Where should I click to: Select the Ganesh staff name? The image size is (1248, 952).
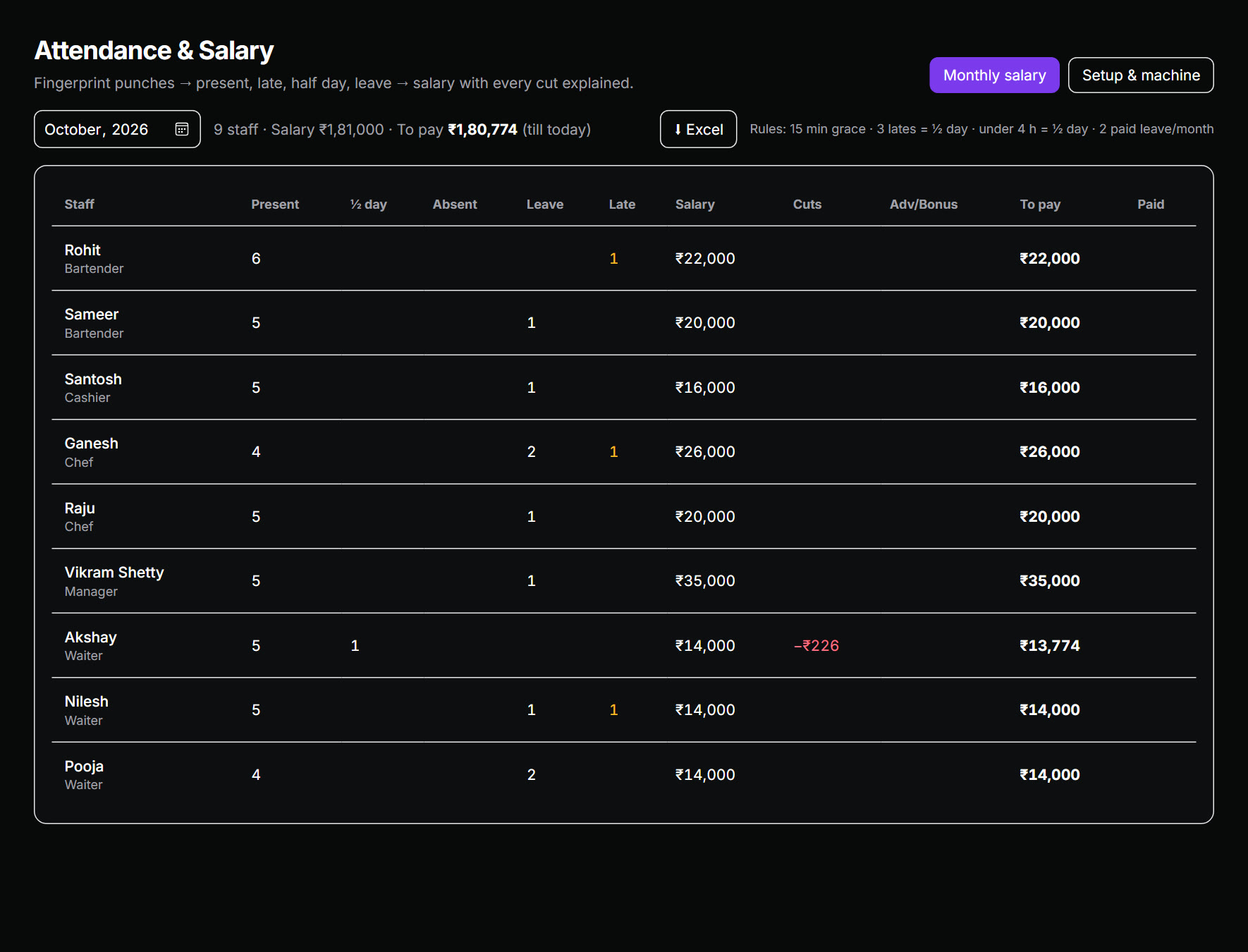coord(92,444)
